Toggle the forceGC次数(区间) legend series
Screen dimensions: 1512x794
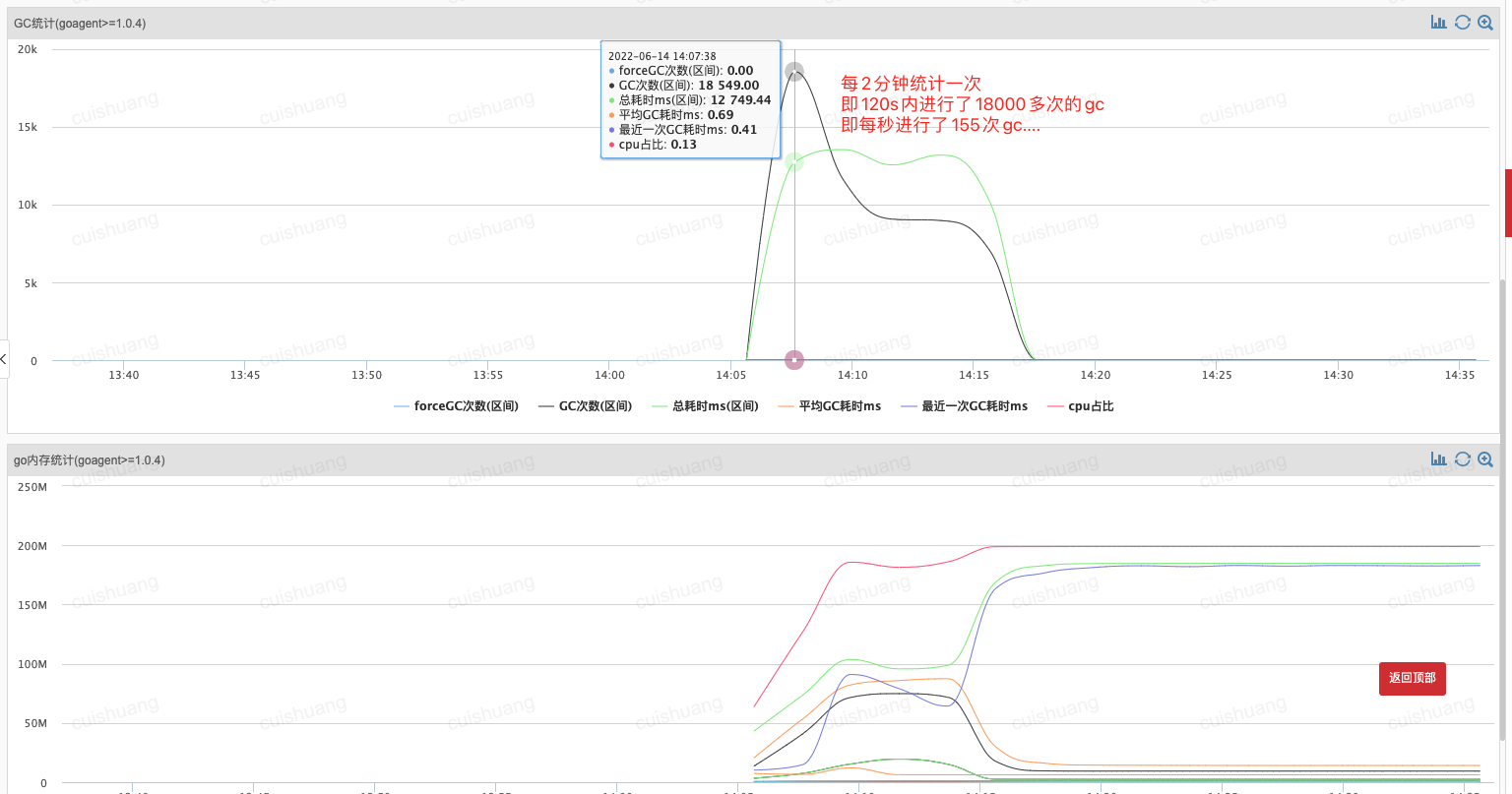[x=456, y=406]
